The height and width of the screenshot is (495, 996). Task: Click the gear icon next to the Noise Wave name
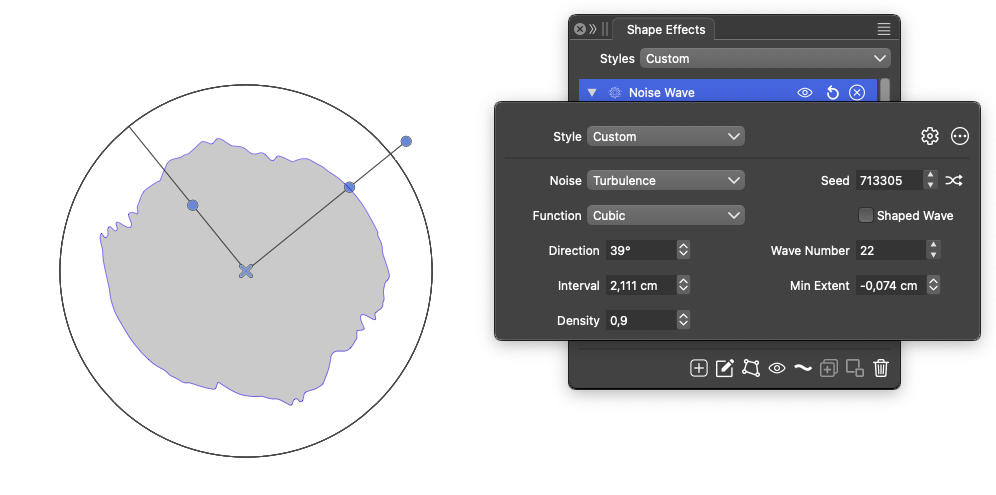[615, 93]
